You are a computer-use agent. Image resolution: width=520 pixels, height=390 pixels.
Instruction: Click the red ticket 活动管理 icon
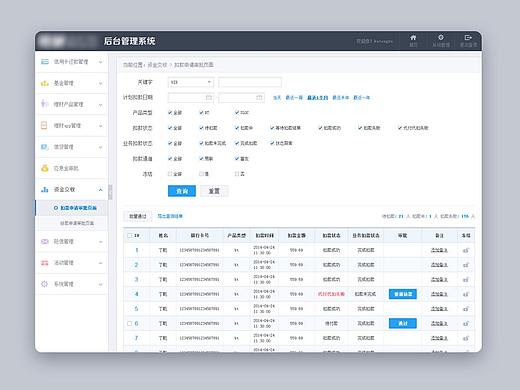tap(45, 263)
